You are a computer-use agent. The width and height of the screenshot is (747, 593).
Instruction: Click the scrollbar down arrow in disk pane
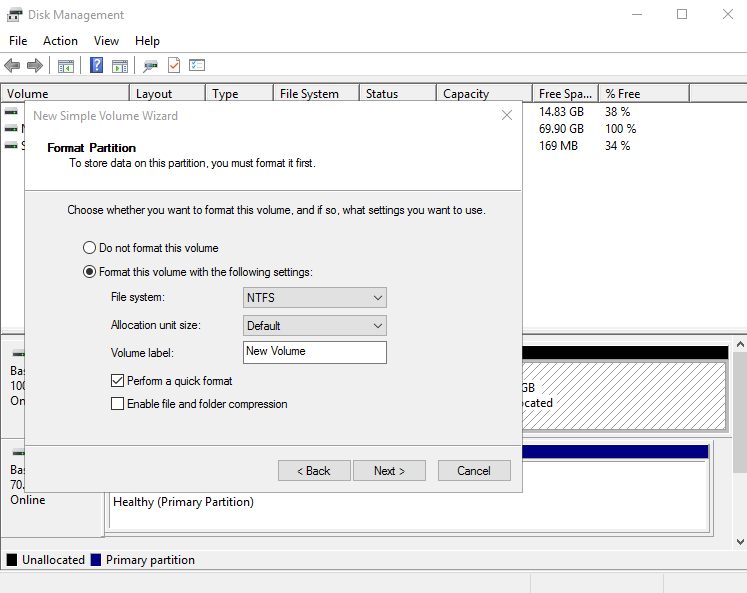740,542
